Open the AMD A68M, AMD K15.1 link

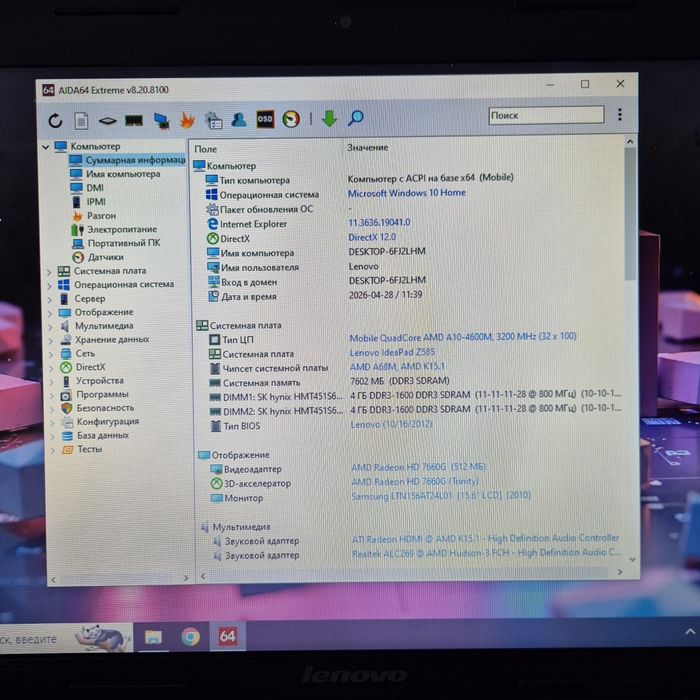tap(397, 367)
